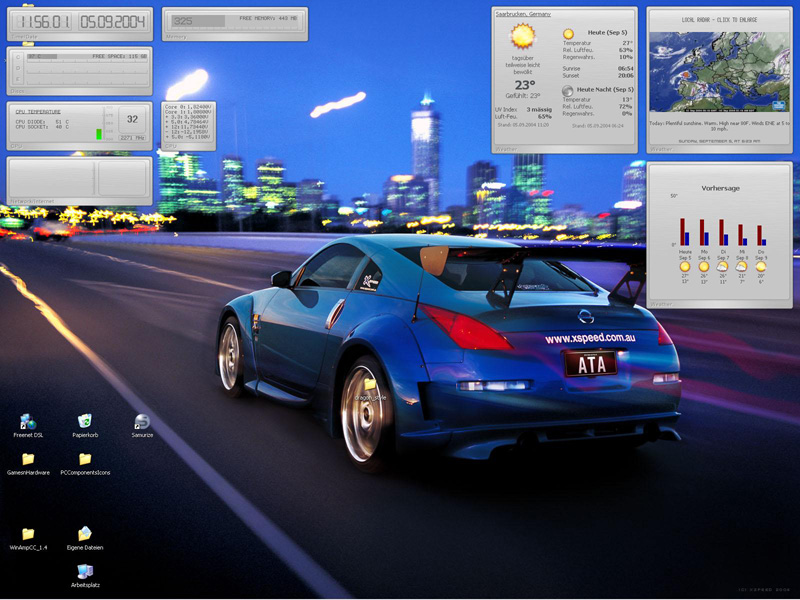Select the PCComponentsIcons folder

pyautogui.click(x=85, y=463)
